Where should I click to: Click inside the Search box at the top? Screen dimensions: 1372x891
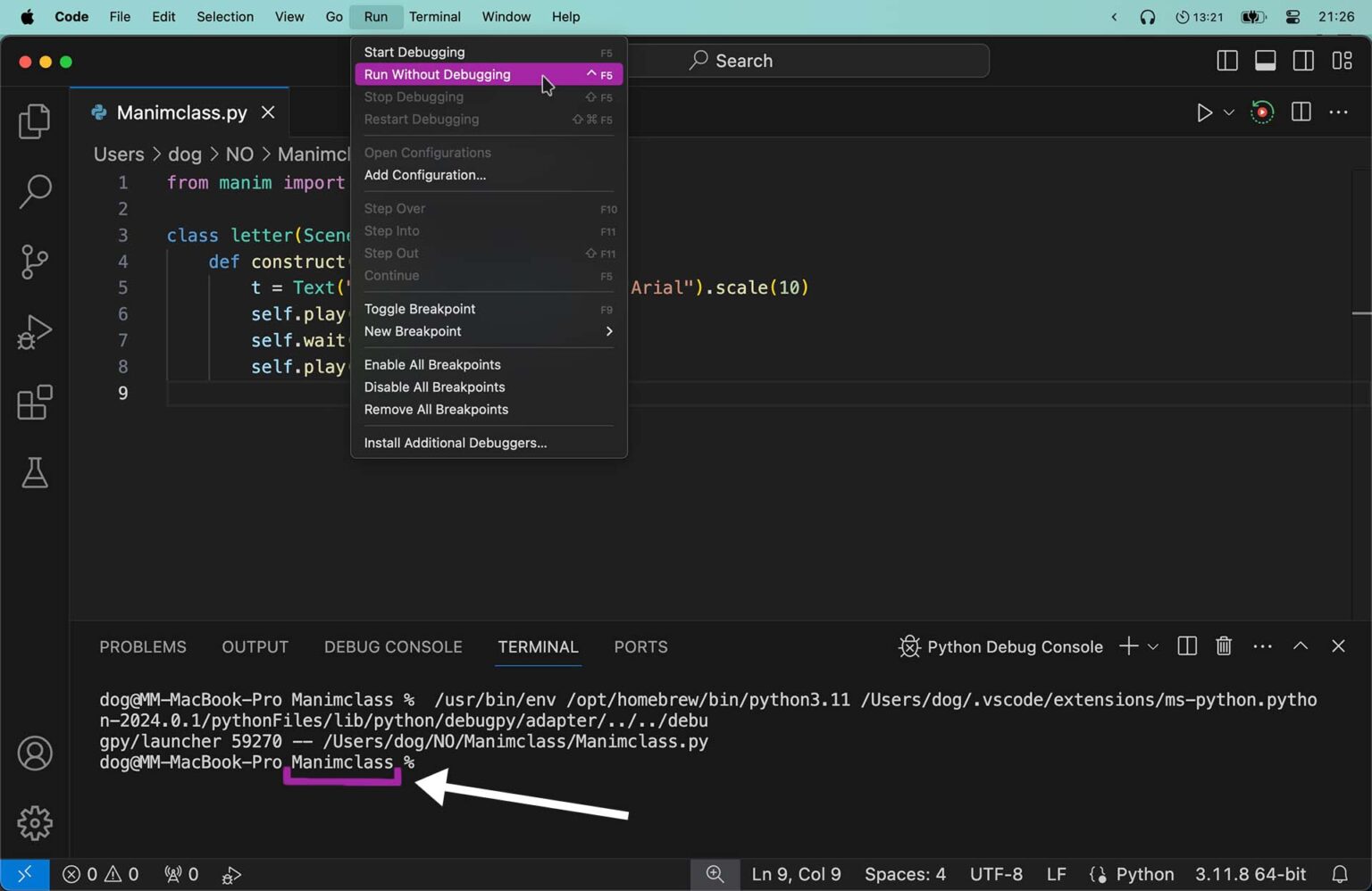[811, 60]
